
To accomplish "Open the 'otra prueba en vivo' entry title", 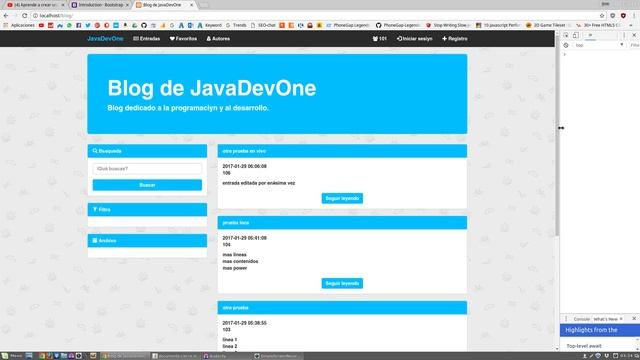I will click(x=244, y=151).
